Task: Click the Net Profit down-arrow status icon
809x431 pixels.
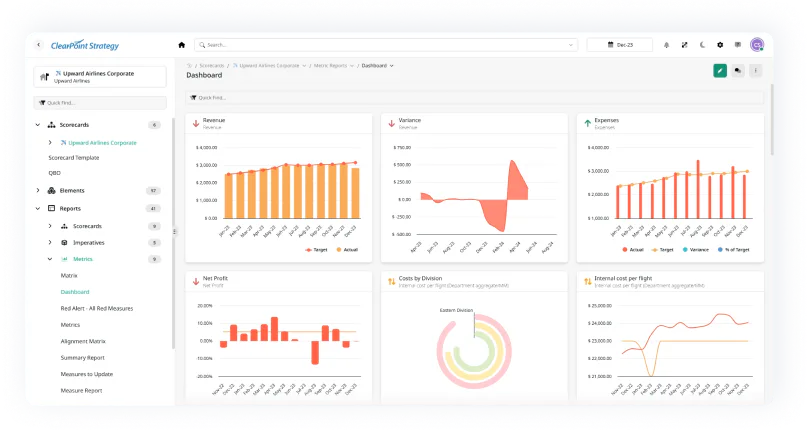Action: (196, 281)
